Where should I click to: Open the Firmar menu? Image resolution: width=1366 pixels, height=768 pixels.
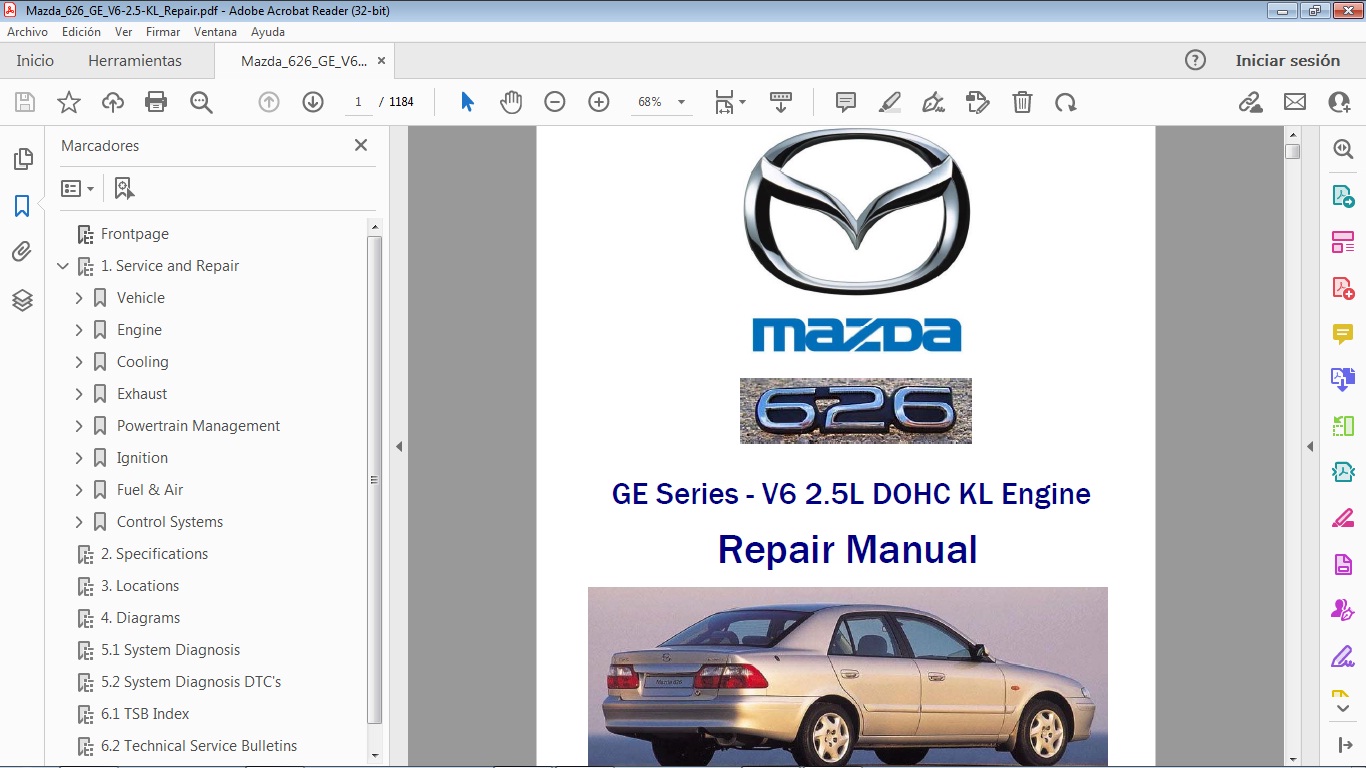(163, 32)
